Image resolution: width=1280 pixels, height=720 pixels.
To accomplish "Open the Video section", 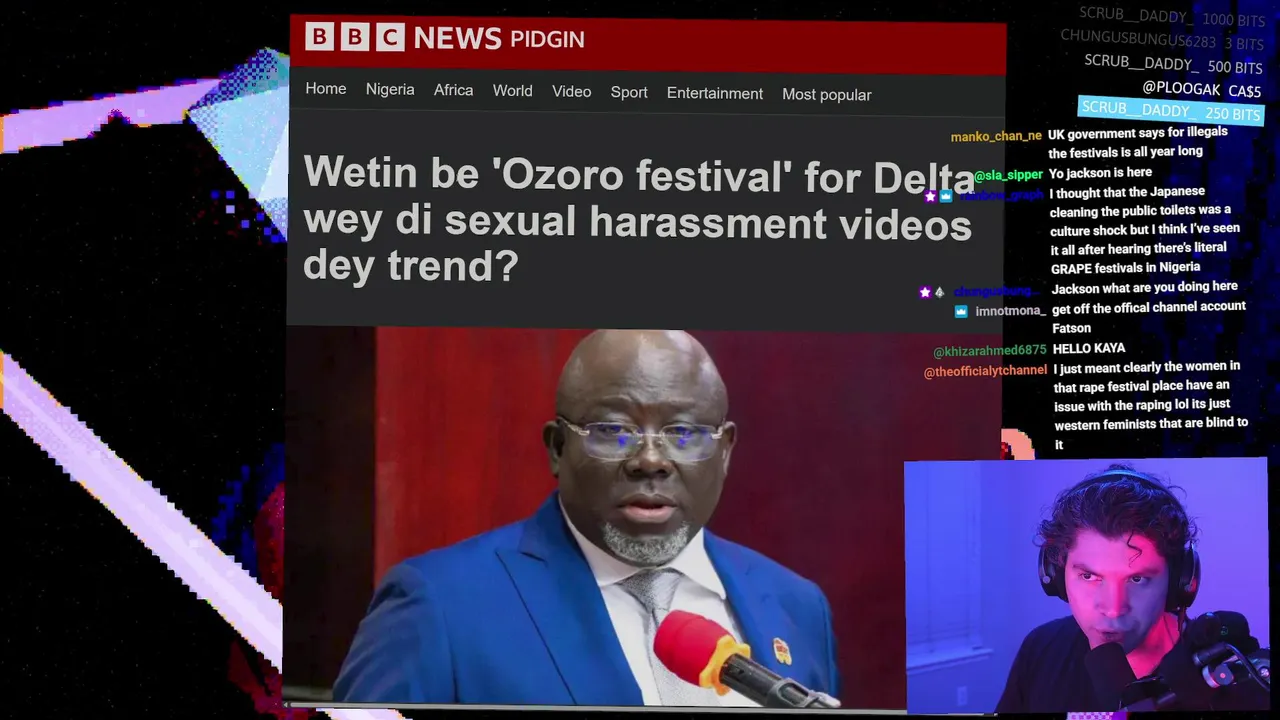I will [571, 91].
